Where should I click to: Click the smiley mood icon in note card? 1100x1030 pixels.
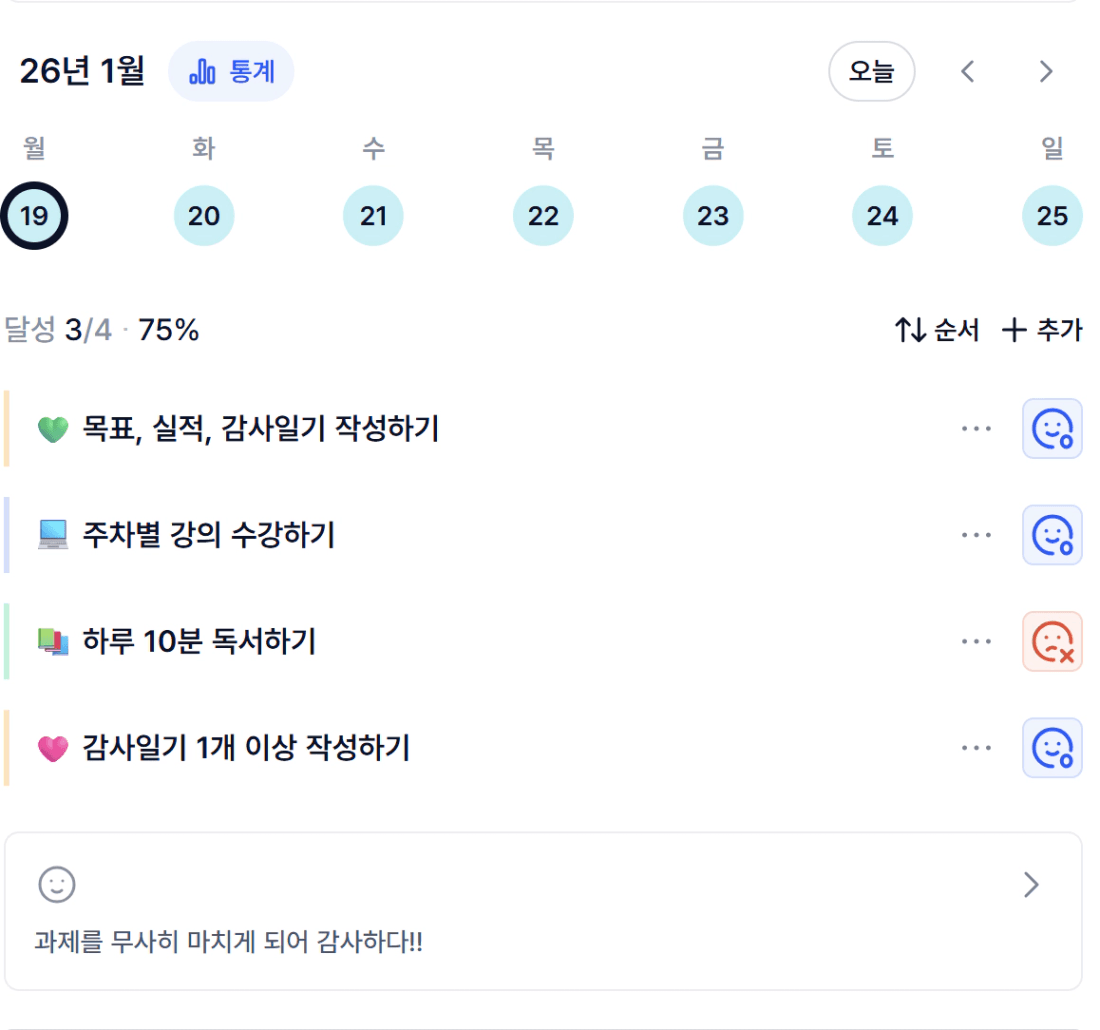point(57,885)
